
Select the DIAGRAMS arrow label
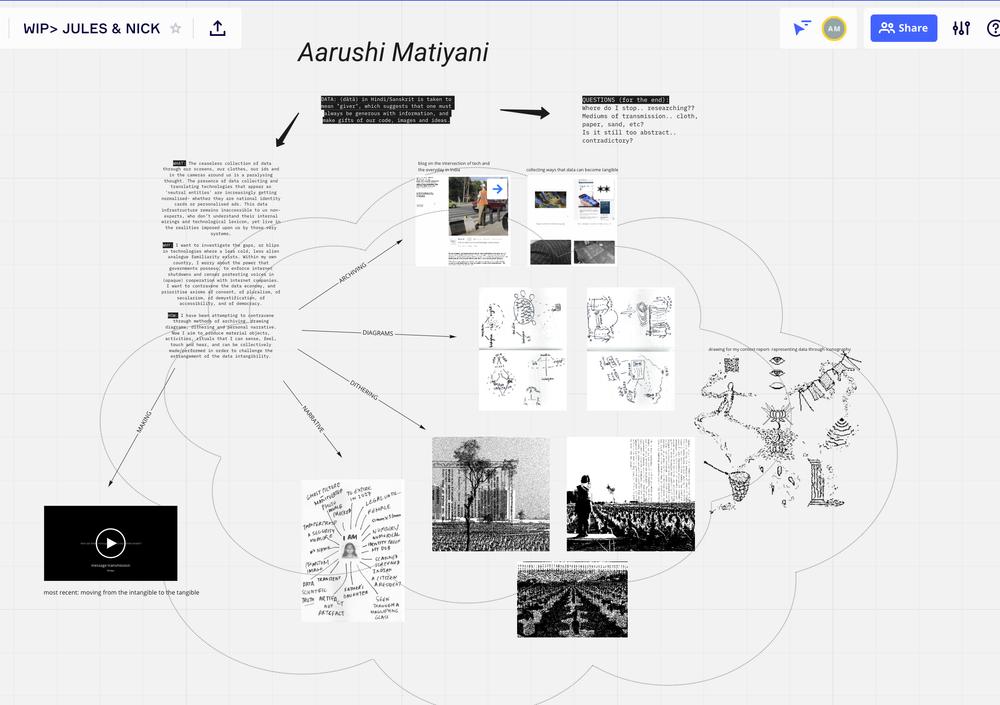tap(378, 333)
